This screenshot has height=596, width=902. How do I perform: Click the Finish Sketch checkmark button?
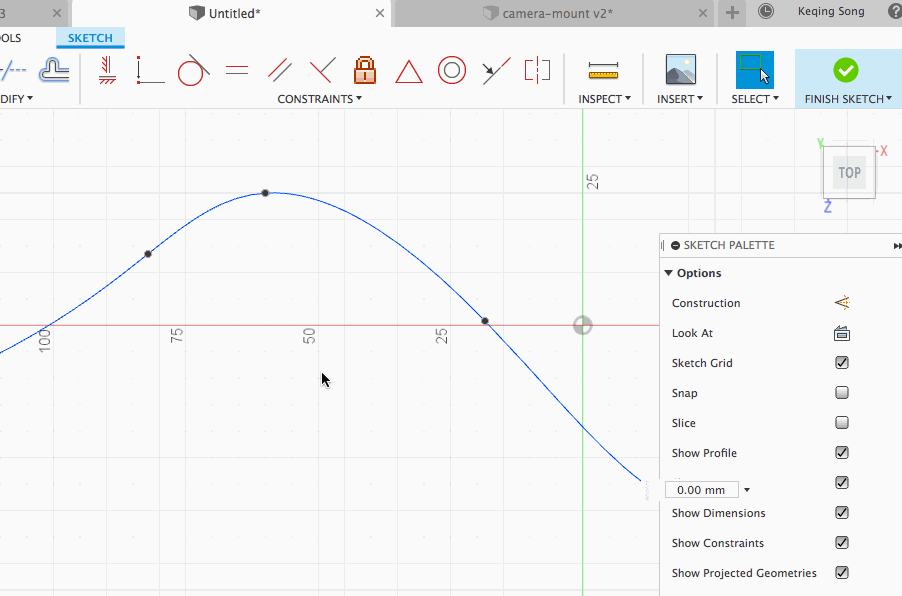click(x=846, y=70)
